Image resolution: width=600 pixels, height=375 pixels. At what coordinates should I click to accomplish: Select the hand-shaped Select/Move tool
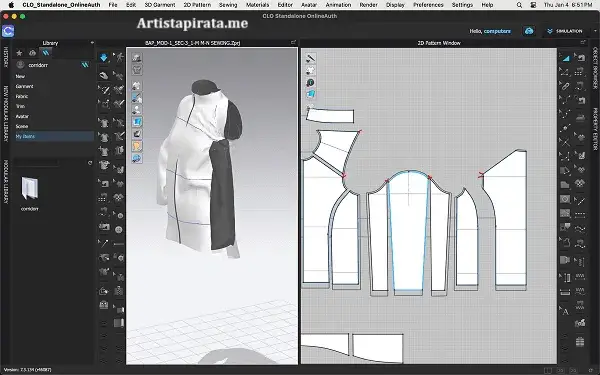tap(104, 75)
